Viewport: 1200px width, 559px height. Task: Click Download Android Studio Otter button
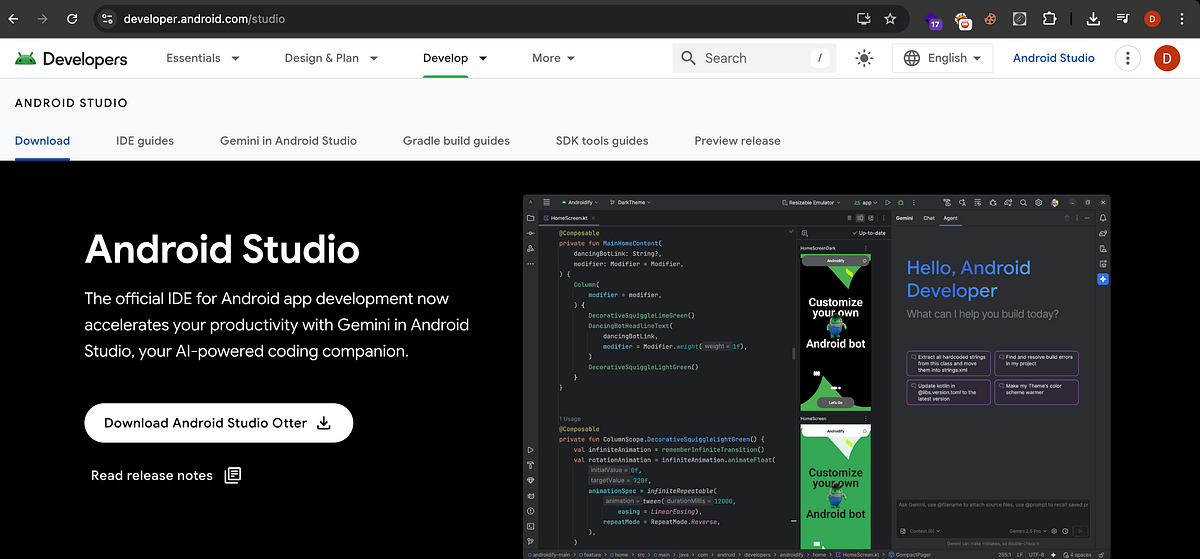coord(219,423)
